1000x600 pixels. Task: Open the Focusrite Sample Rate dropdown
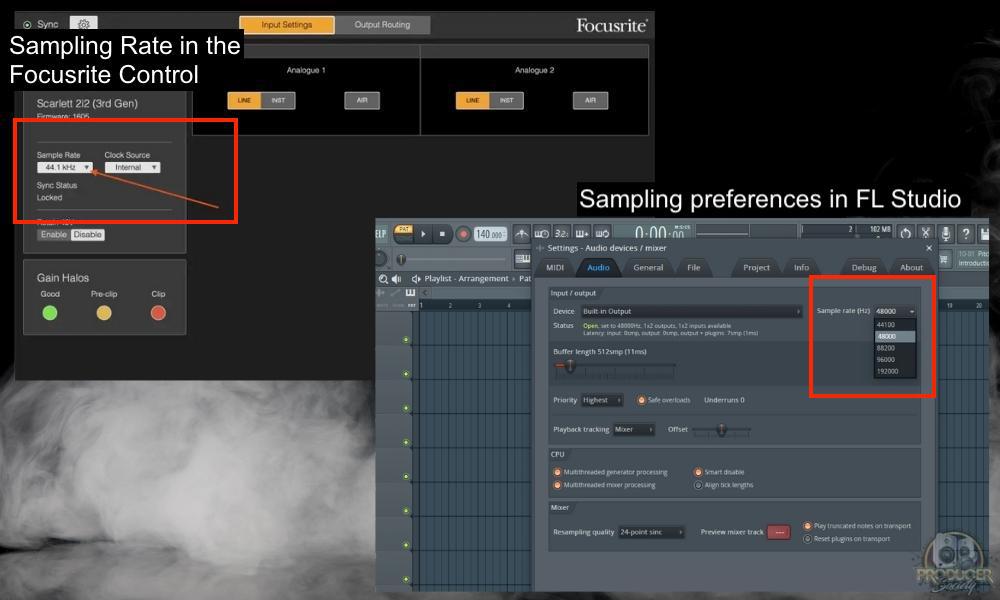(x=65, y=168)
